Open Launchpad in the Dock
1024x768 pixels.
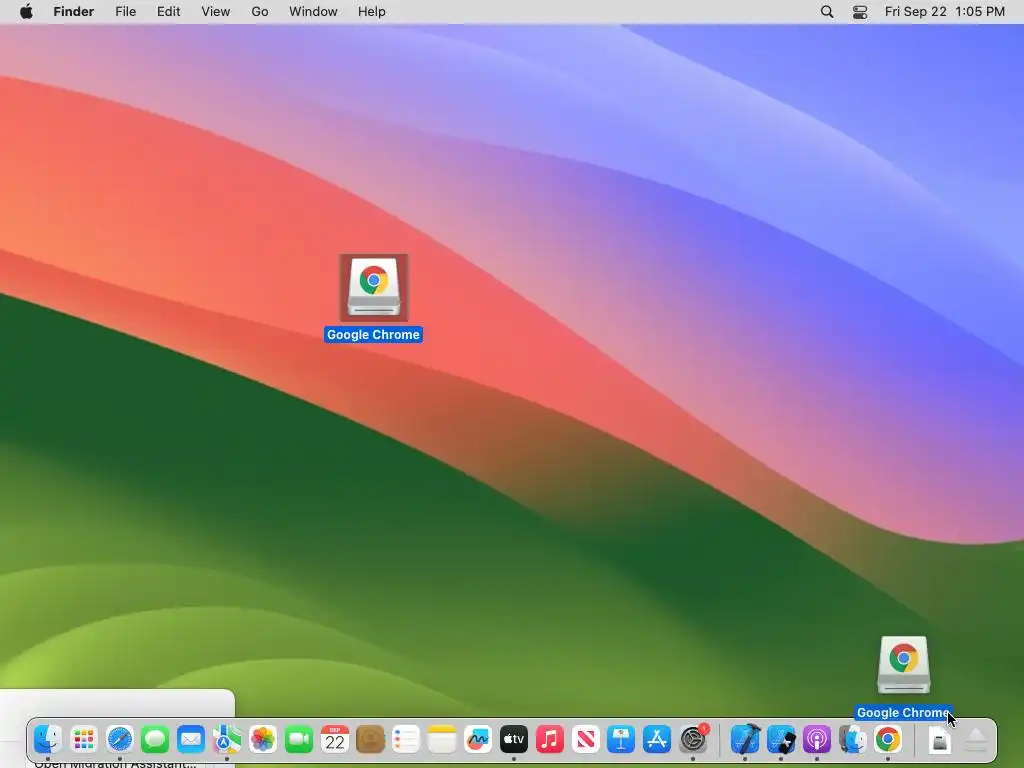84,739
